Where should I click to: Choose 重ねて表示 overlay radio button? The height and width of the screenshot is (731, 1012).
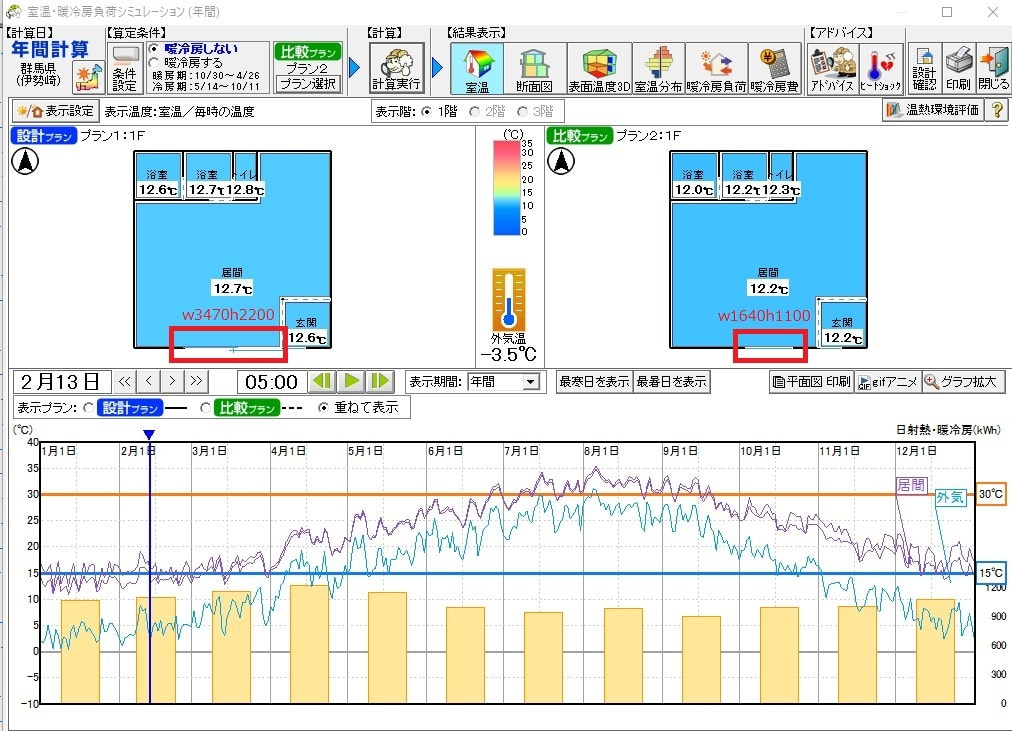tap(323, 408)
